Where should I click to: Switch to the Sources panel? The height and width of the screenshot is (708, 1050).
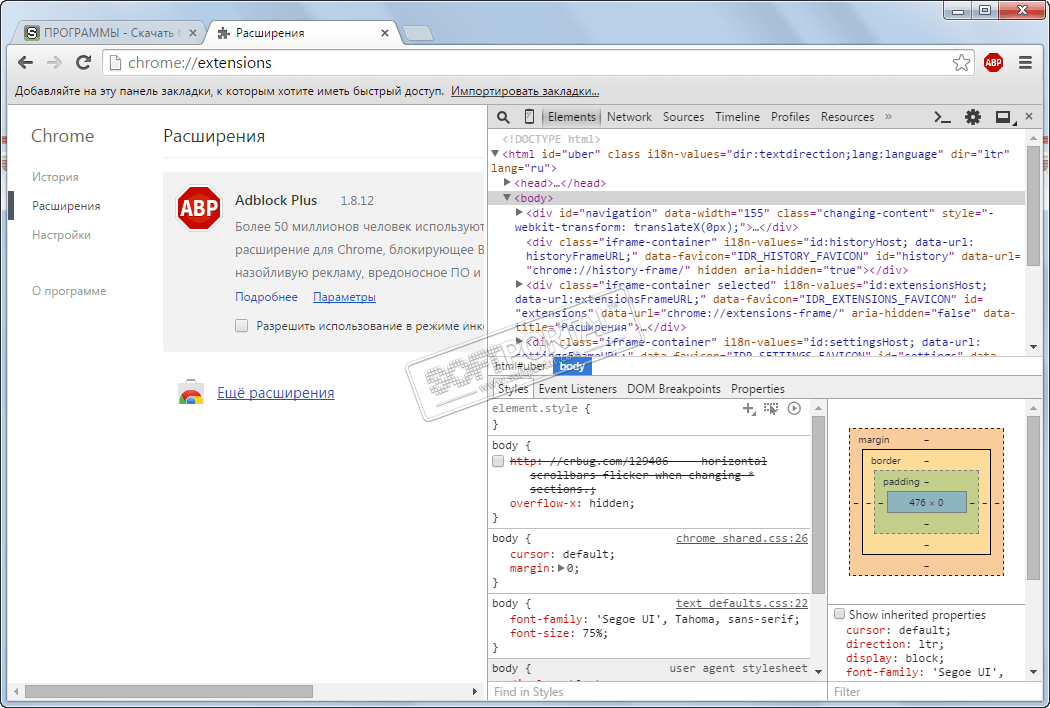(683, 117)
